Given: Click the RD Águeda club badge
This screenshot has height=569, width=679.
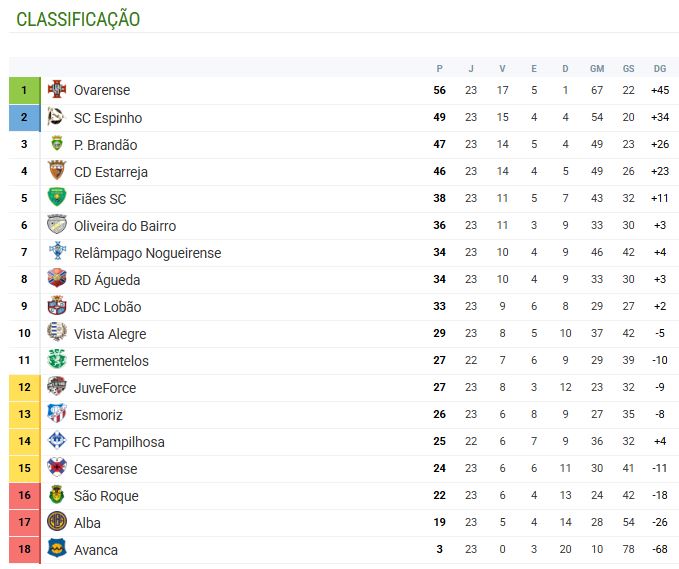Looking at the screenshot, I should 57,278.
